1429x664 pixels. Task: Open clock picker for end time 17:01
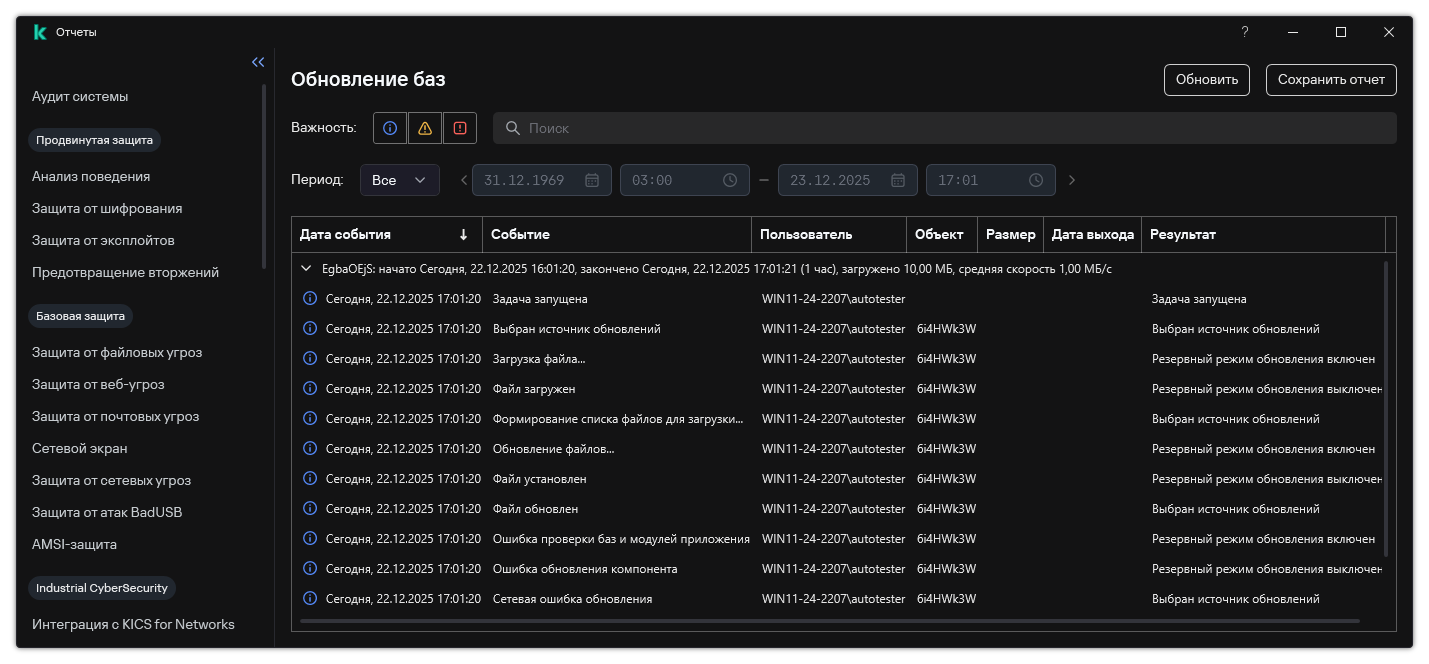coord(1036,180)
